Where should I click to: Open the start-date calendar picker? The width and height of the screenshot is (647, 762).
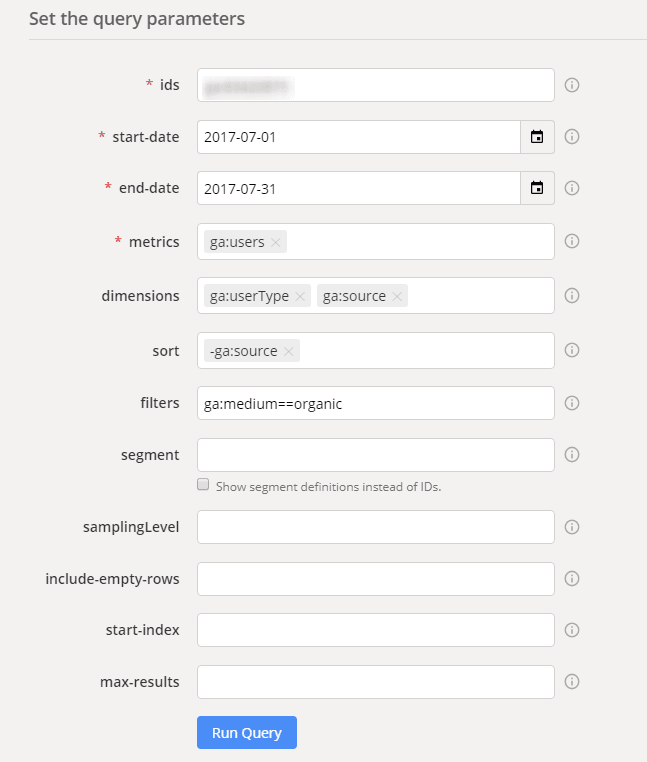537,137
